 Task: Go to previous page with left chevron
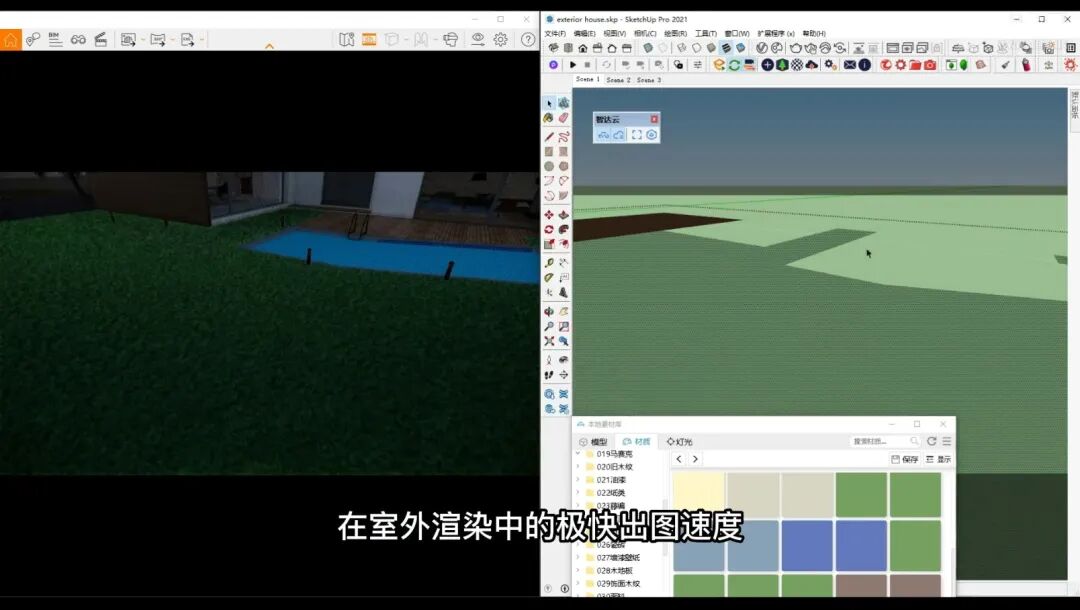[x=679, y=459]
